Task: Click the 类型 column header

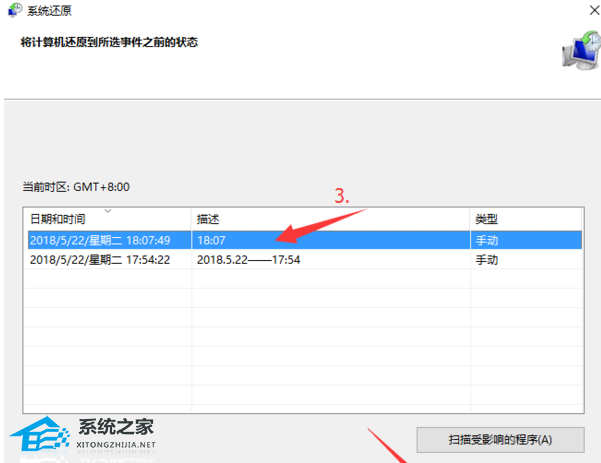Action: coord(525,219)
